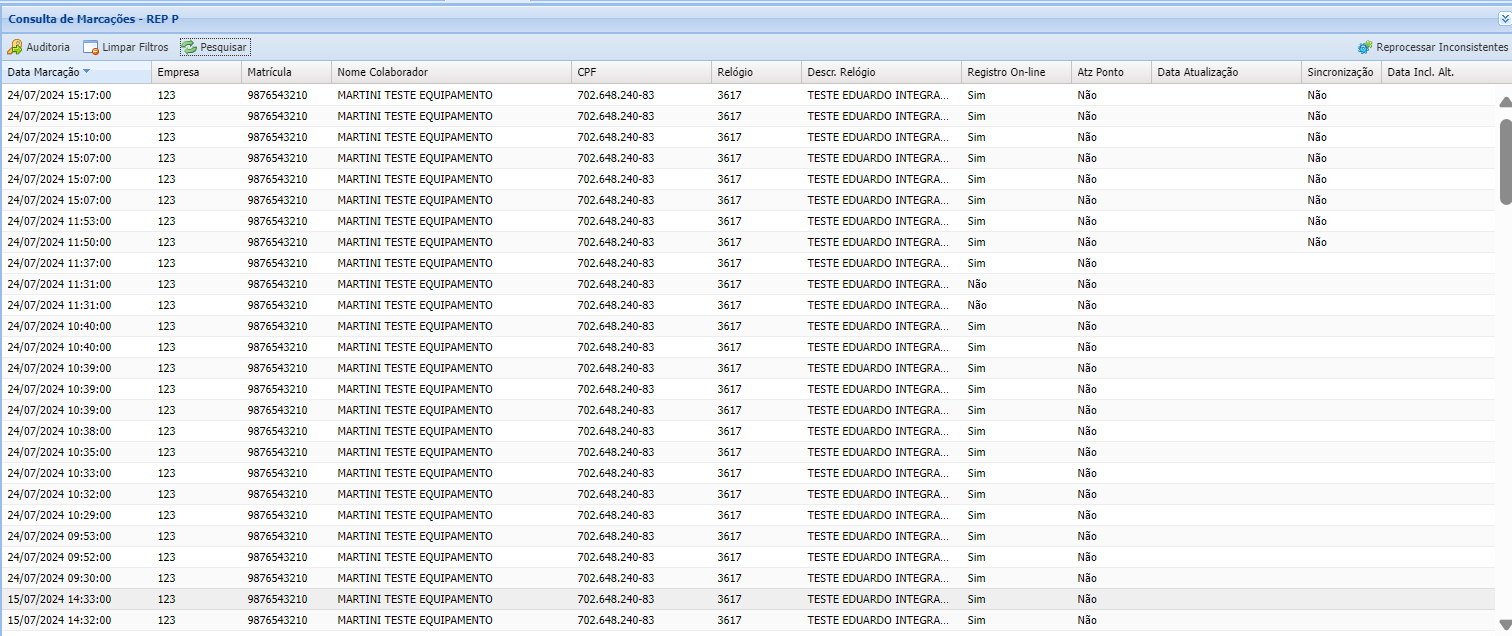Collapse the Consulta de Marcações panel
Viewport: 1512px width, 636px height.
[1503, 19]
